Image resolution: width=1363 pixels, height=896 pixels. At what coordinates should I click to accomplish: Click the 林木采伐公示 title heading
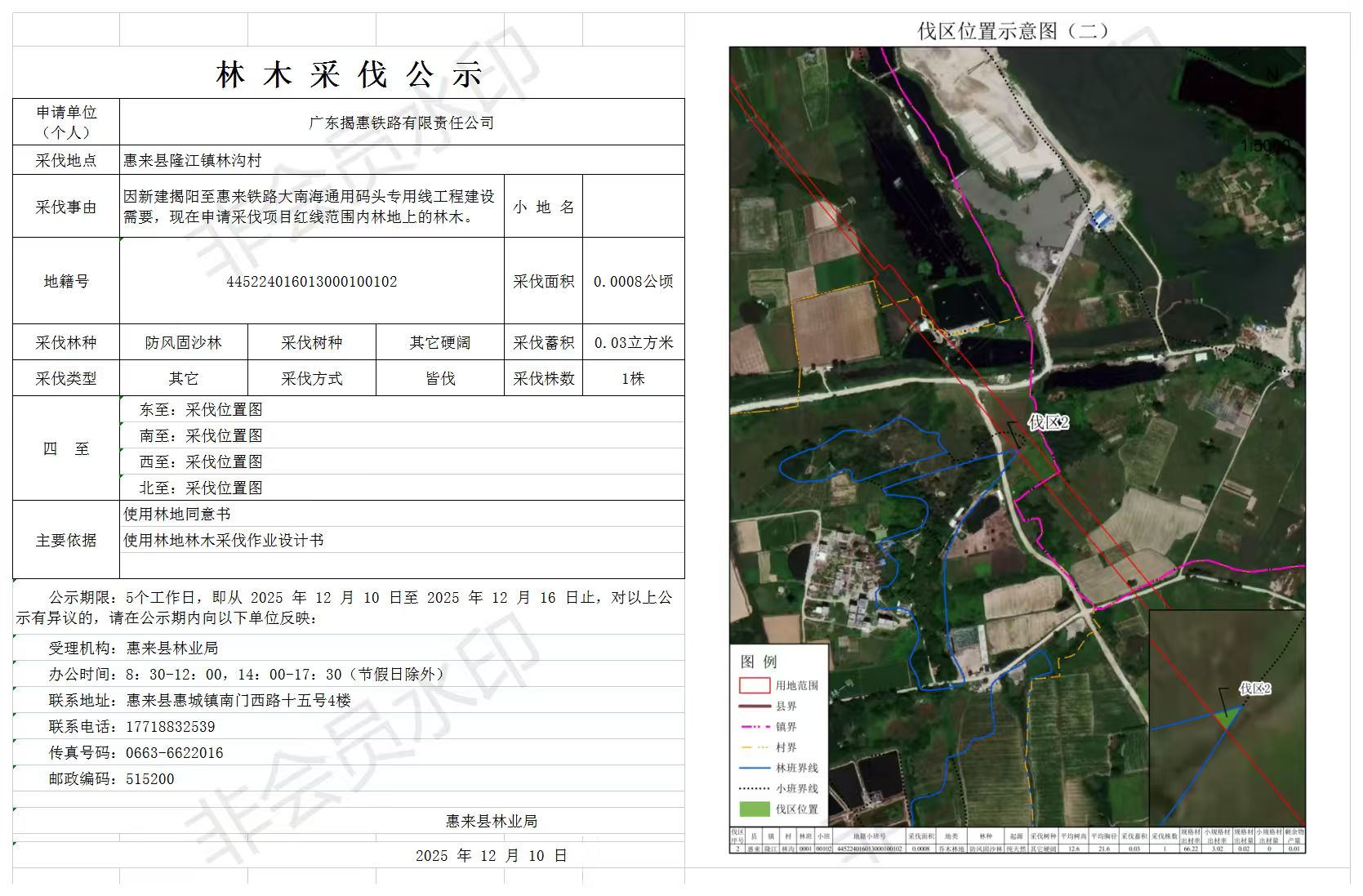tap(349, 75)
